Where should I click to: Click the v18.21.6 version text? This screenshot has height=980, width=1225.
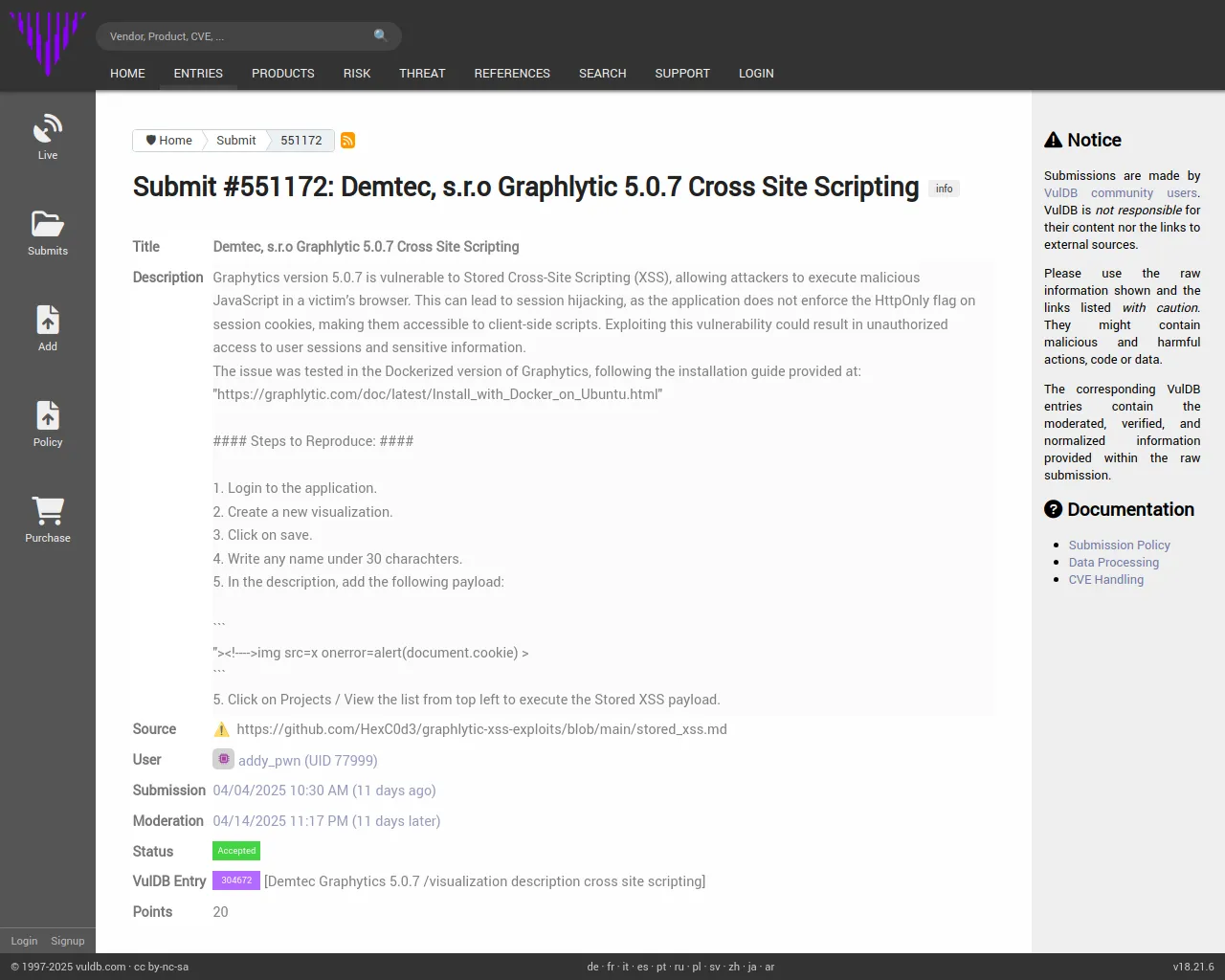tap(1193, 967)
